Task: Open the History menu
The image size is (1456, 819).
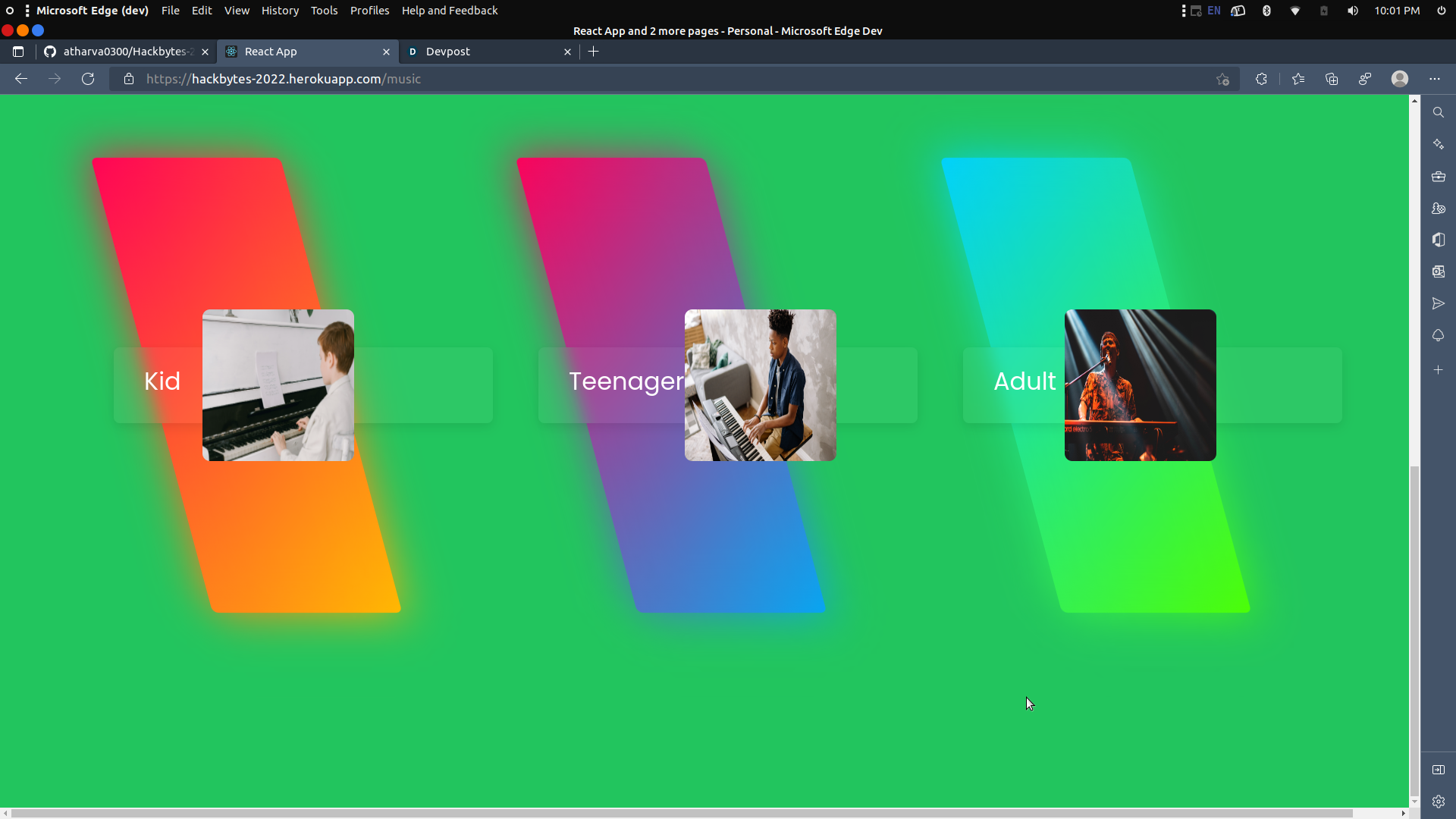Action: coord(280,11)
